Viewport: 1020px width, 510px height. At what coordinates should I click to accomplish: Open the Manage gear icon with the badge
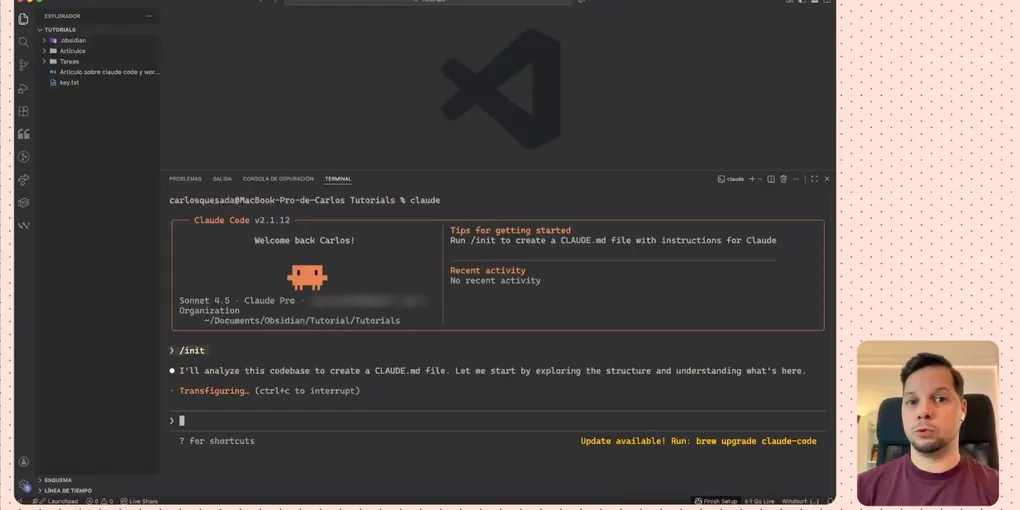[23, 485]
